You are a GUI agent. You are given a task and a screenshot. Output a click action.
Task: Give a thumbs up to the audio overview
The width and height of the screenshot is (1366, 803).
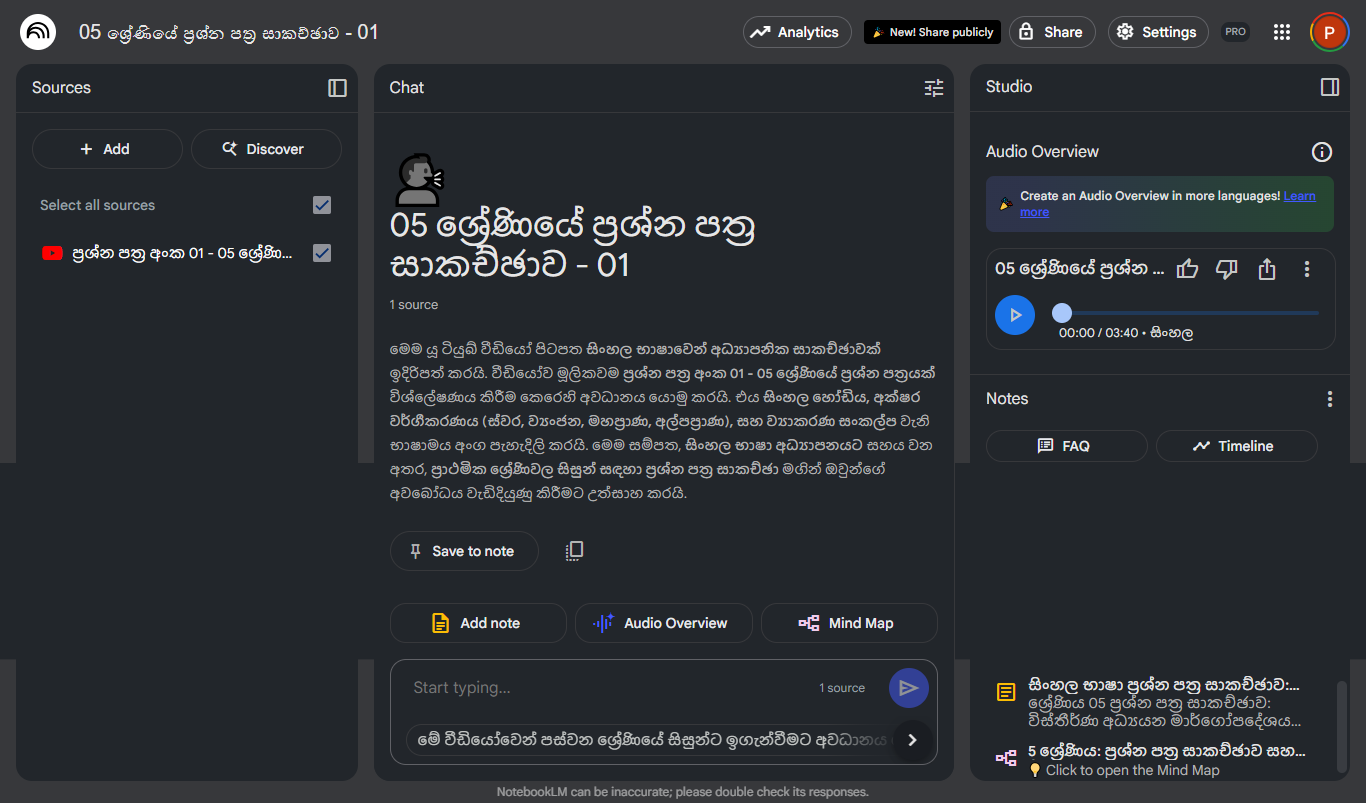click(x=1187, y=269)
